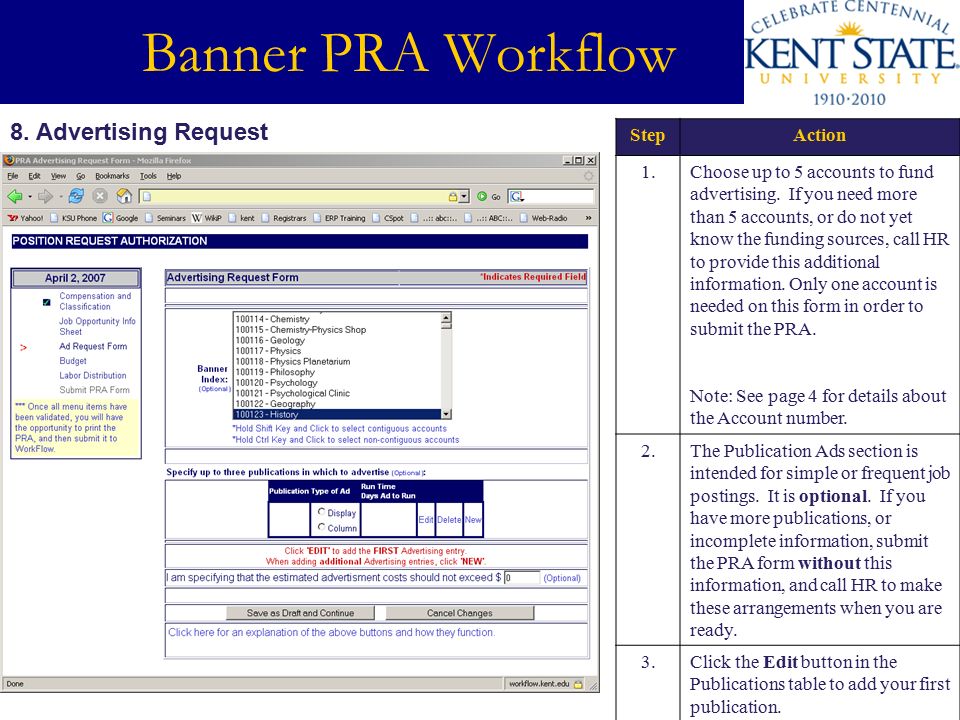Open the CSpot bookmark
Image resolution: width=960 pixels, height=720 pixels.
coord(388,218)
